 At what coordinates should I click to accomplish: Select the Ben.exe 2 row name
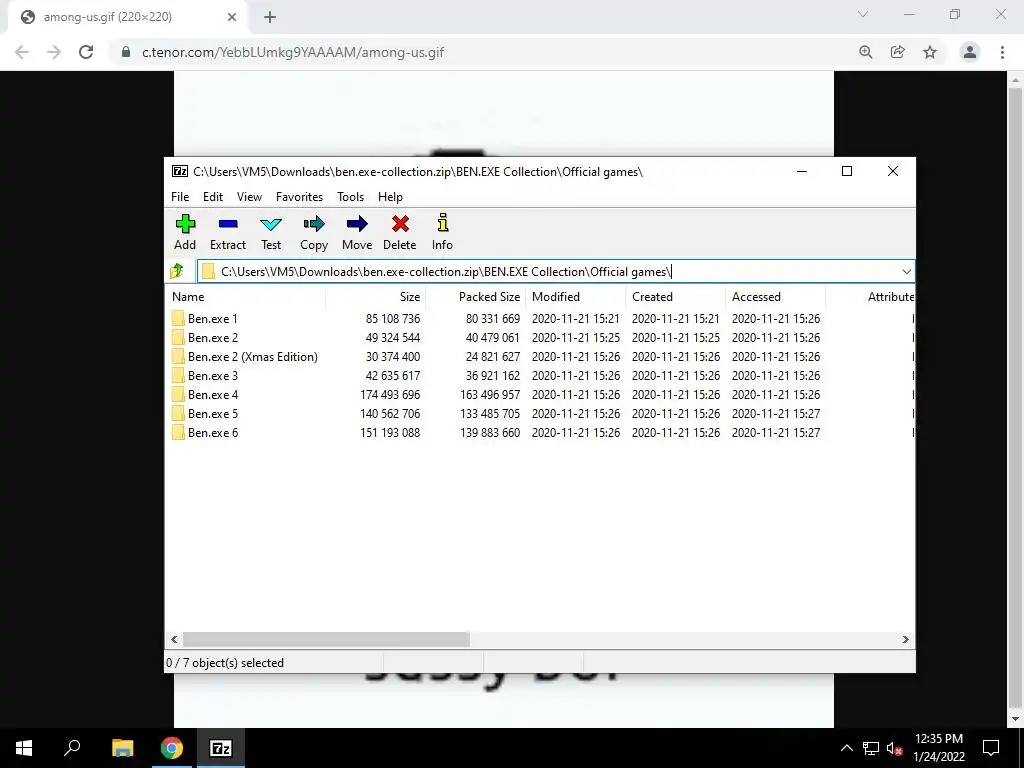point(213,338)
